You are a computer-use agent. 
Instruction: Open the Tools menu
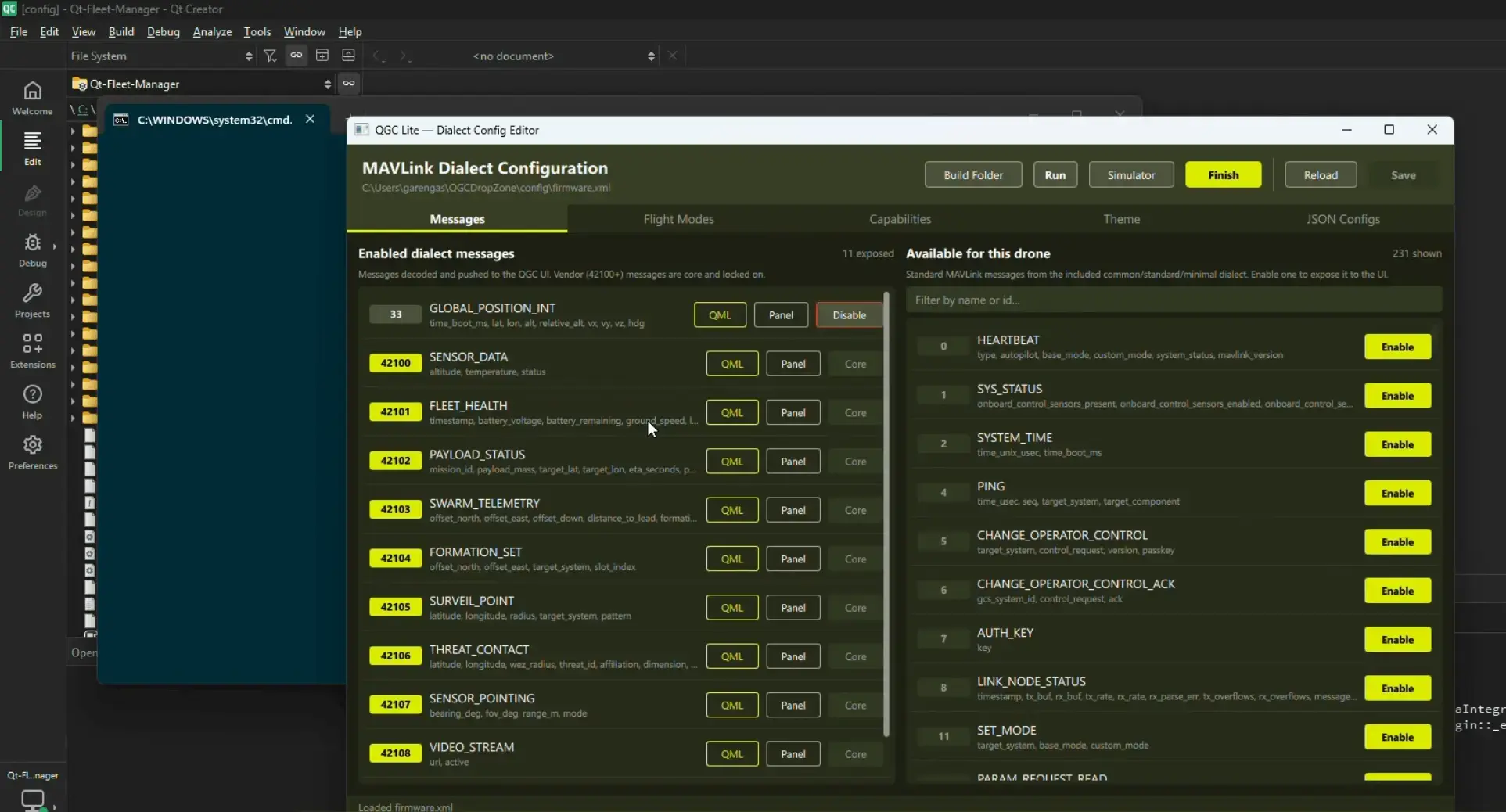[x=257, y=31]
